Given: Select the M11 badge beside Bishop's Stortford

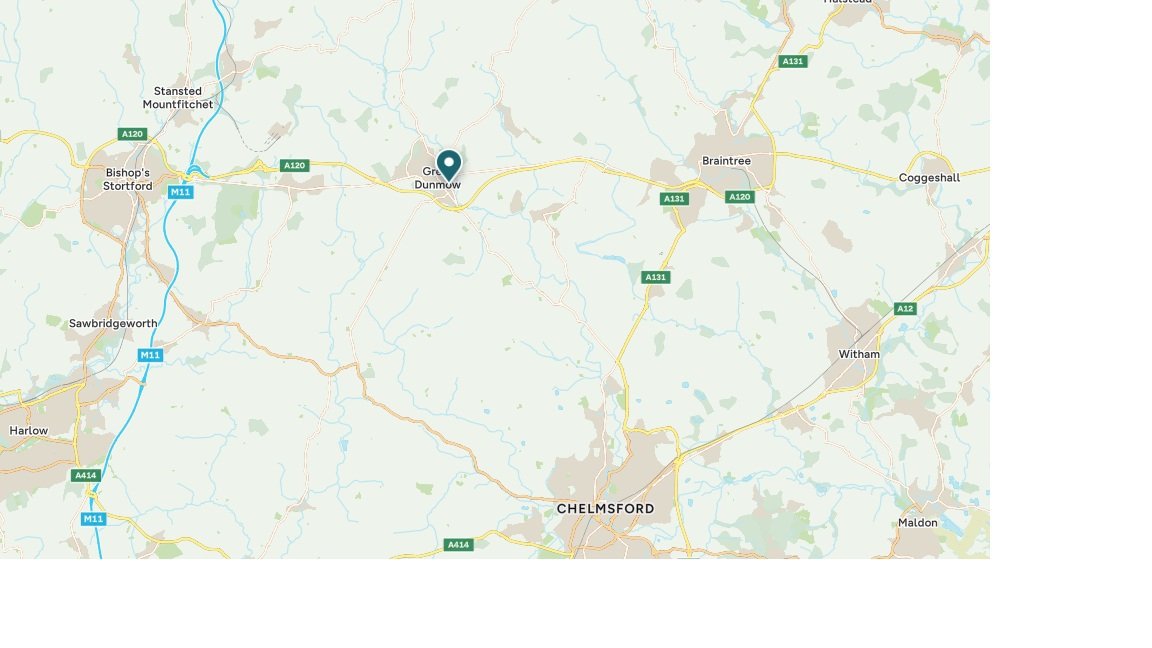Looking at the screenshot, I should coord(180,192).
